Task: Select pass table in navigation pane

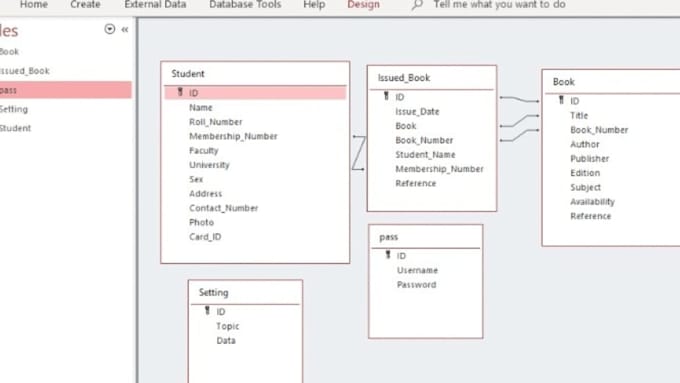Action: click(x=66, y=90)
